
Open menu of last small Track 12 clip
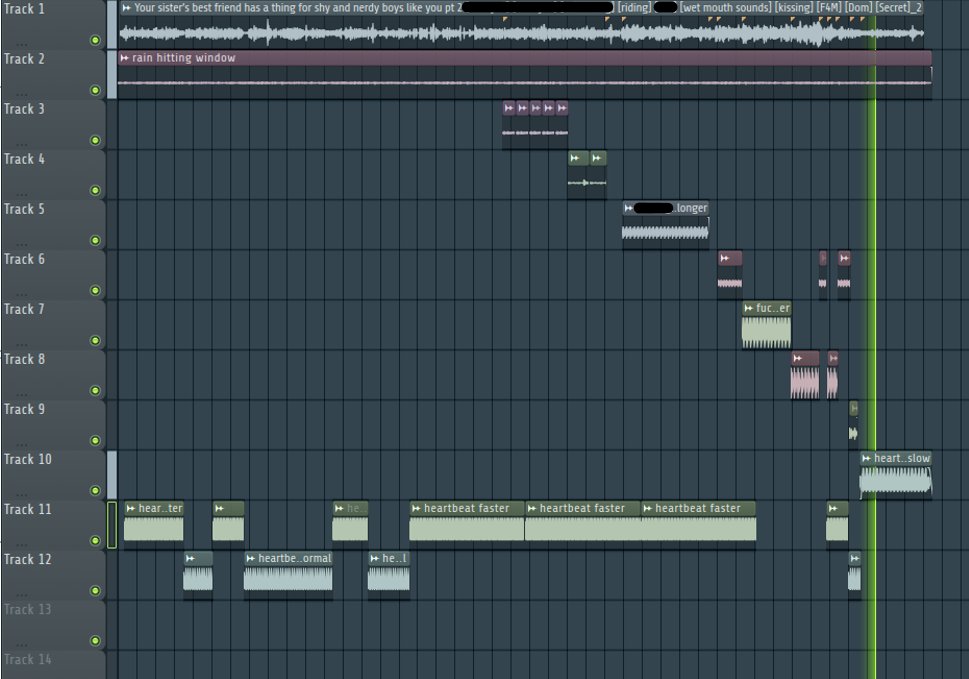point(854,559)
